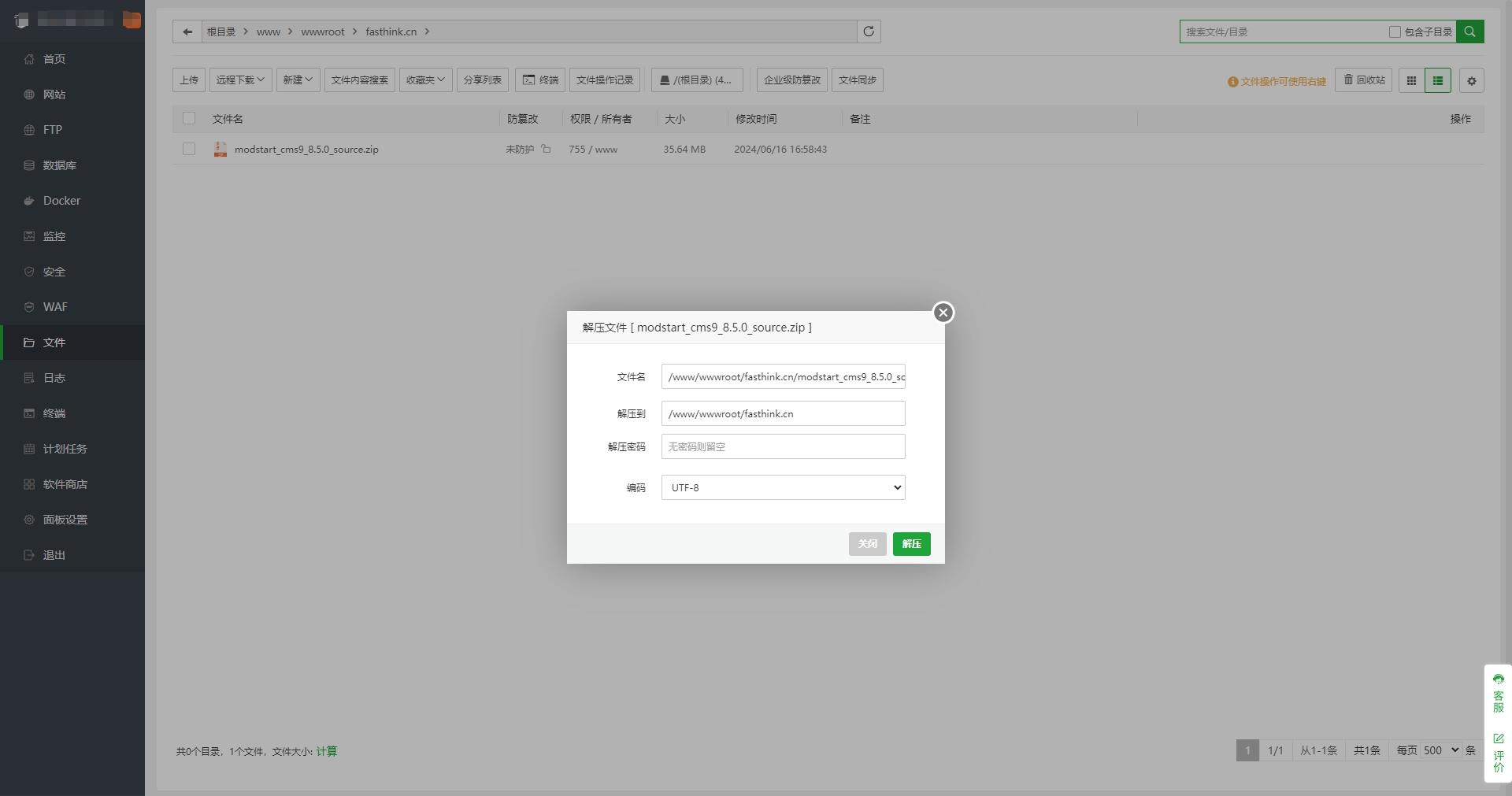Toggle the 包含子目录 checkbox
Screen dimensions: 1512x796
1395,31
